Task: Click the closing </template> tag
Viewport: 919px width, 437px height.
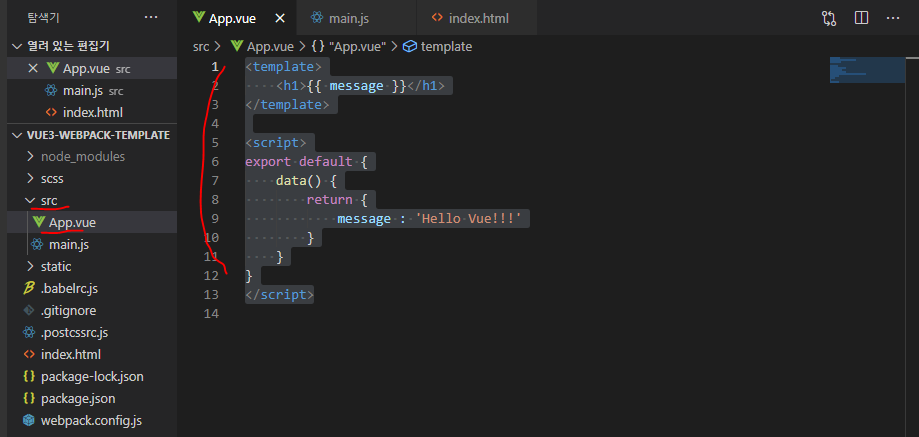Action: coord(287,105)
